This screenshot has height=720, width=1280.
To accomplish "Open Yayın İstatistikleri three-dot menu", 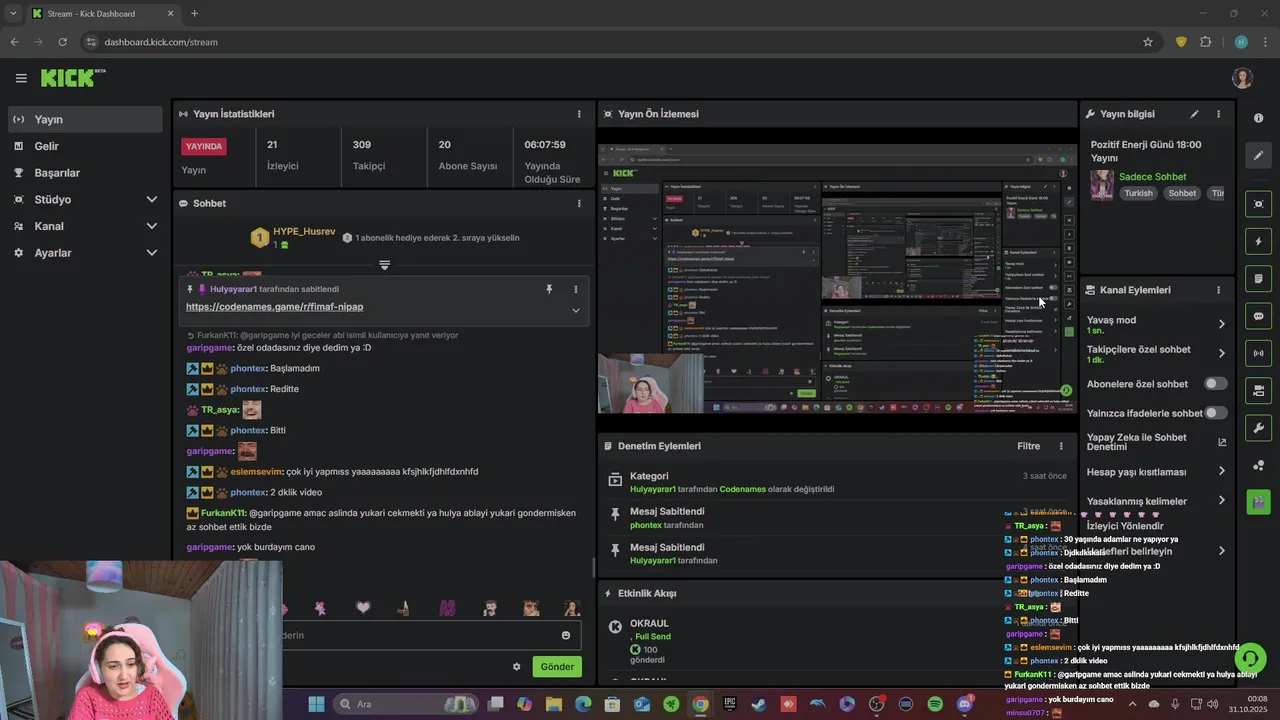I will (579, 114).
